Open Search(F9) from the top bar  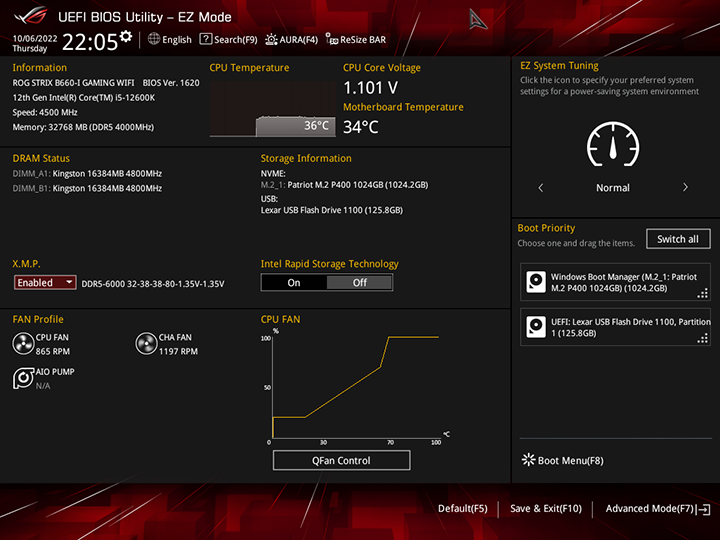click(x=228, y=40)
